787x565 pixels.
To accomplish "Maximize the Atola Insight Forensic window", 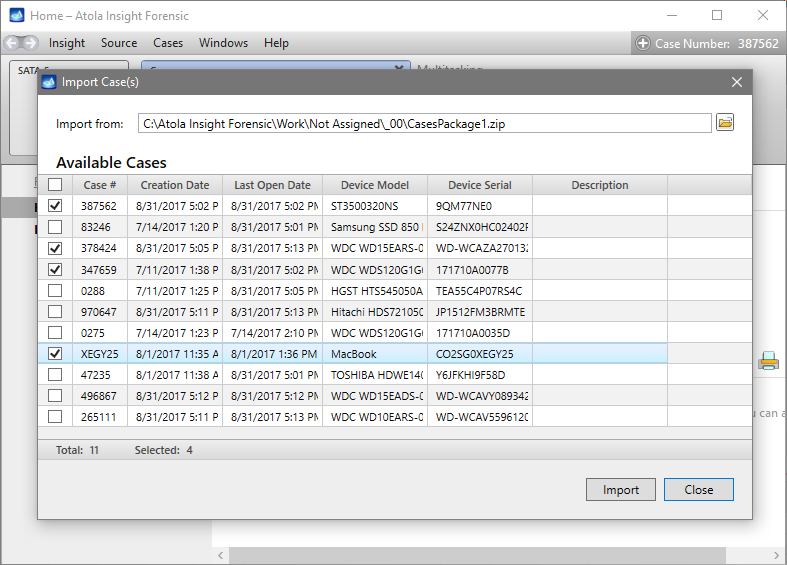I will tap(717, 15).
